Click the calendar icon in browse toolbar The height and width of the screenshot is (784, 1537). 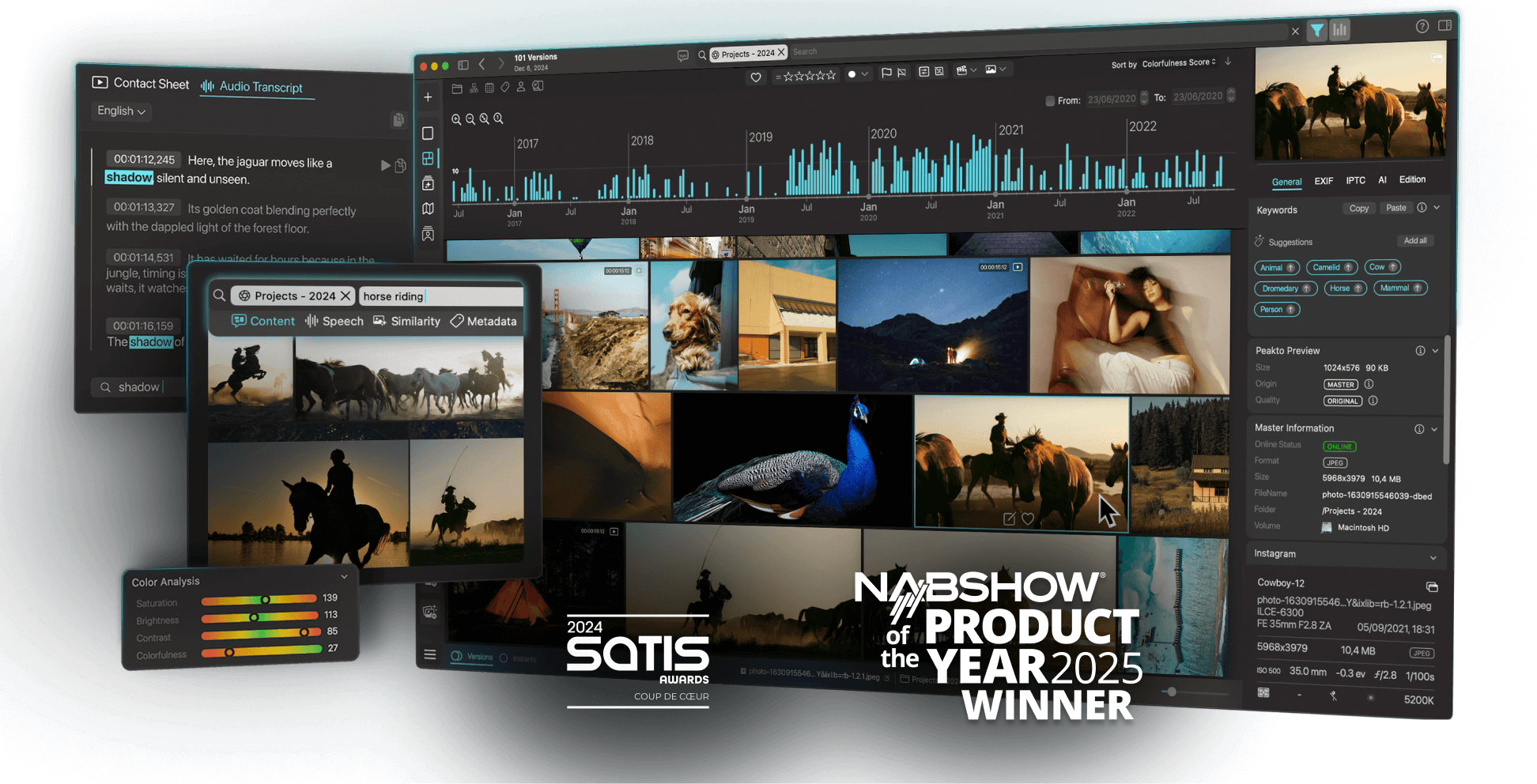pyautogui.click(x=489, y=88)
